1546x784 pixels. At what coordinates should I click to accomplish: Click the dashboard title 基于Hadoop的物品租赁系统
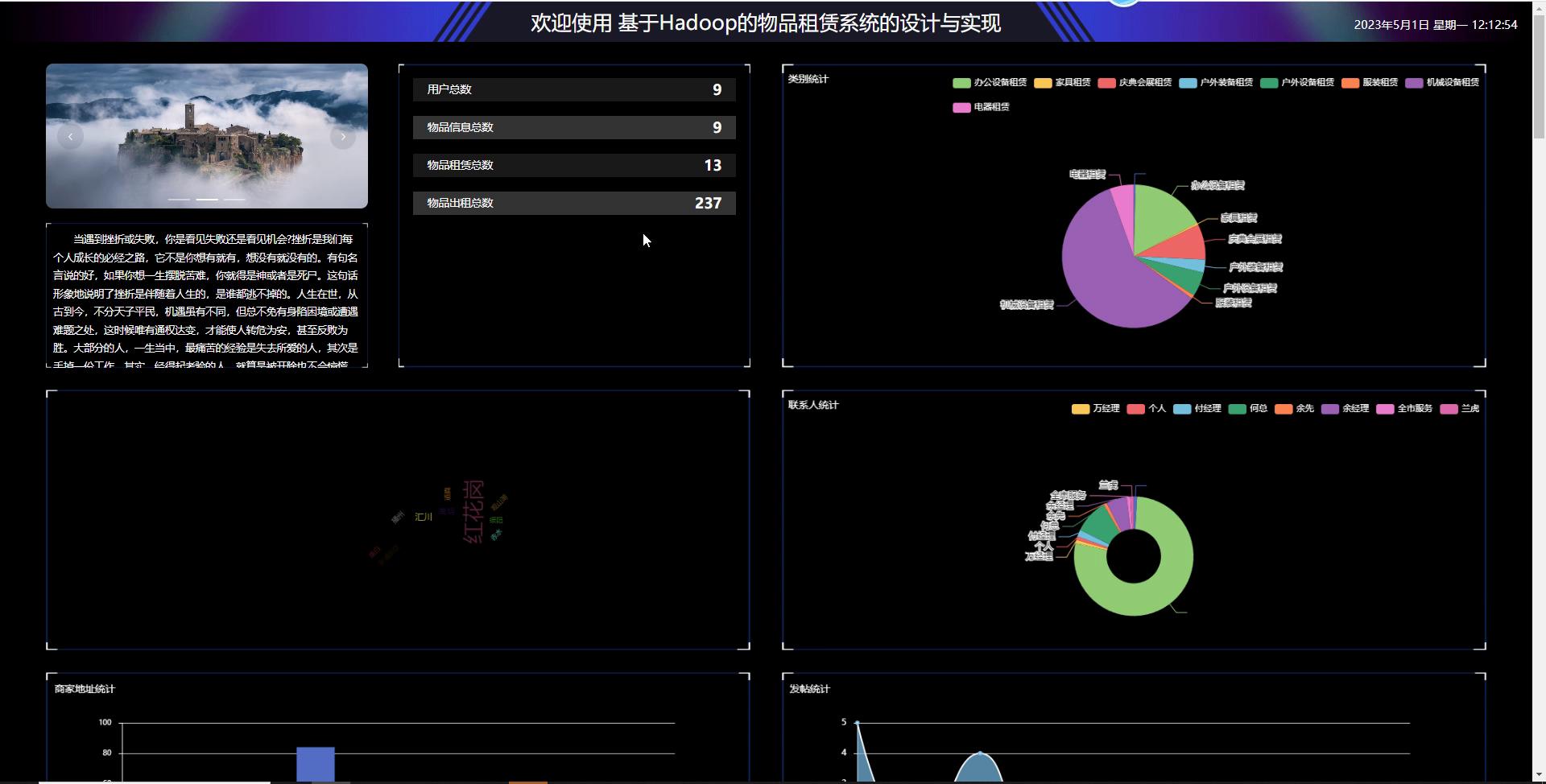click(765, 23)
